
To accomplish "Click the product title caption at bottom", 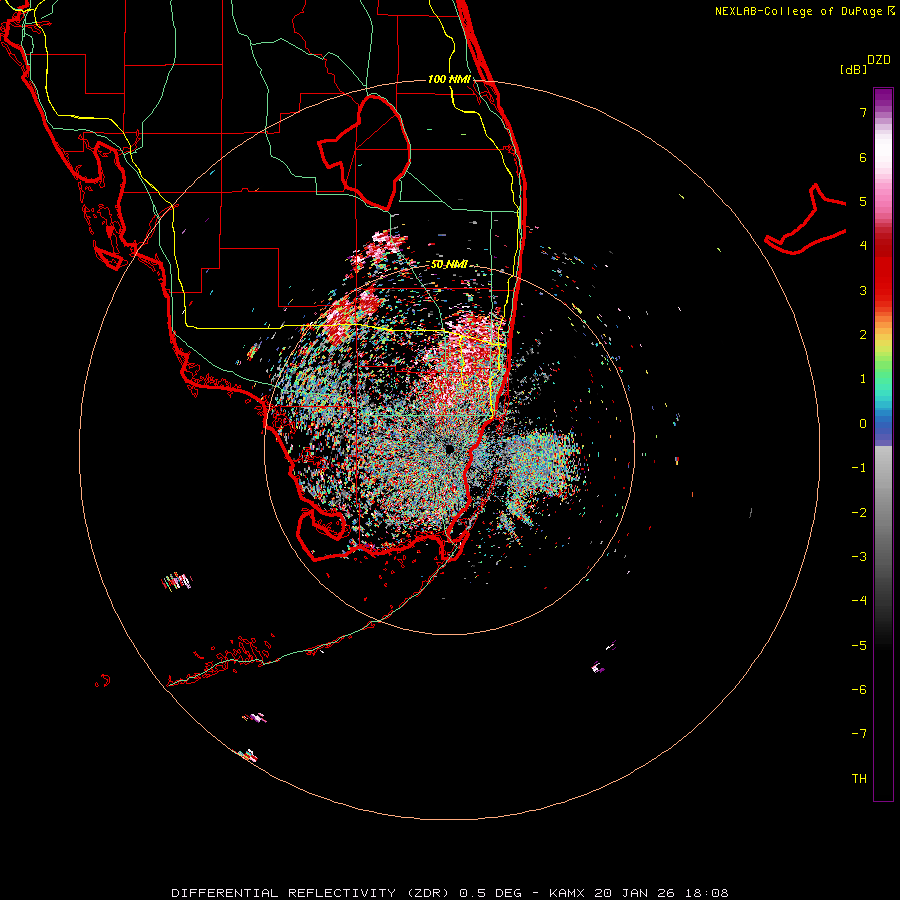I will pos(450,893).
